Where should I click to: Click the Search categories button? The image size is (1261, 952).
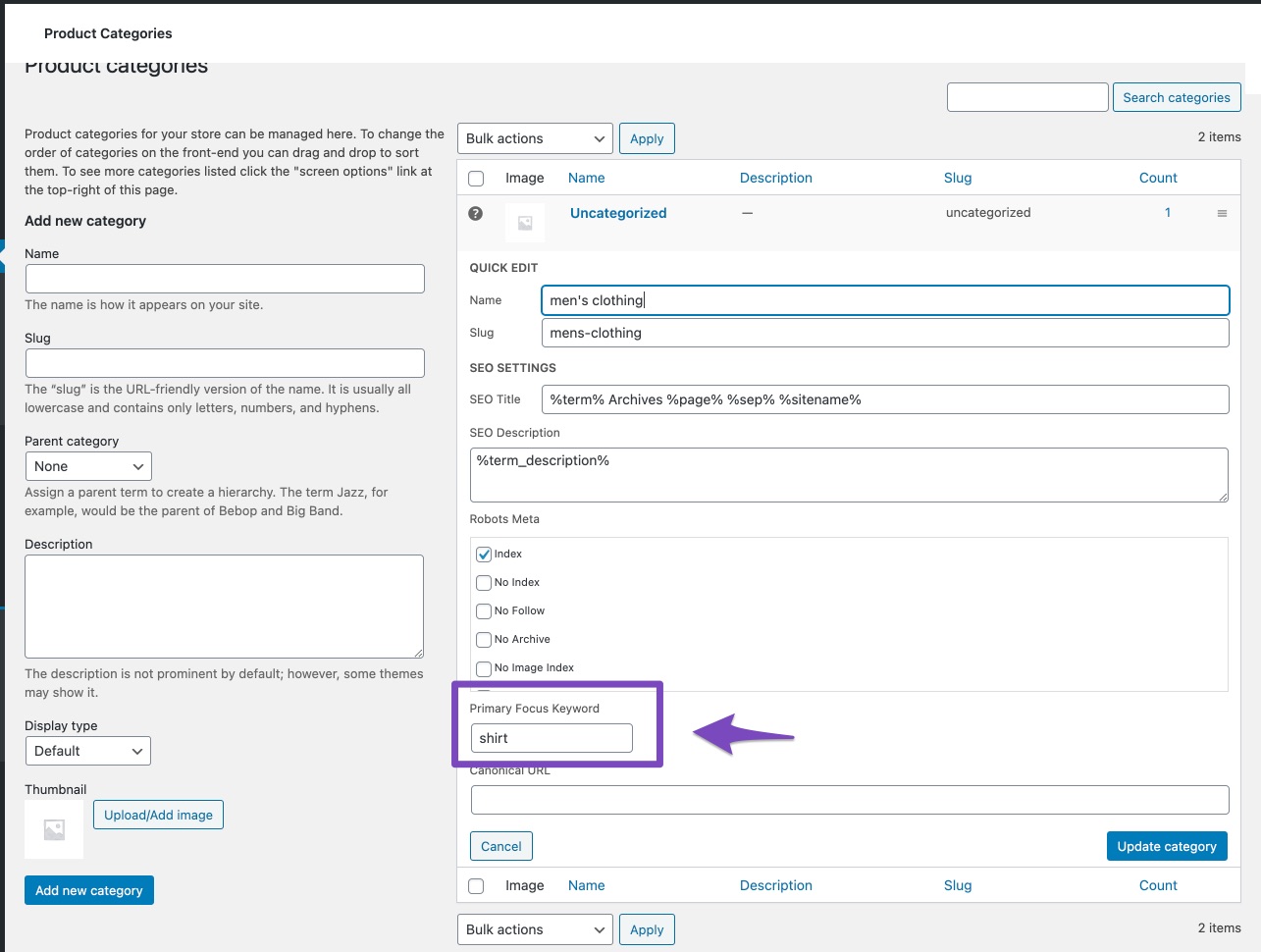[1177, 97]
